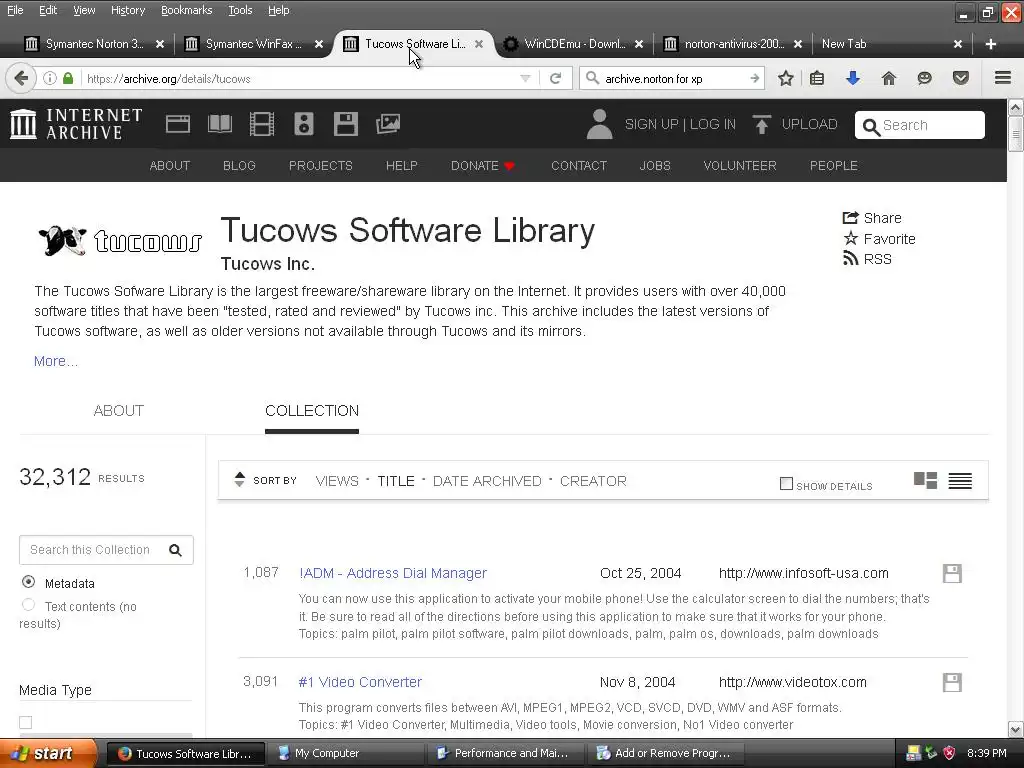The width and height of the screenshot is (1024, 768).
Task: Open the Audio speaker icon
Action: pyautogui.click(x=304, y=124)
